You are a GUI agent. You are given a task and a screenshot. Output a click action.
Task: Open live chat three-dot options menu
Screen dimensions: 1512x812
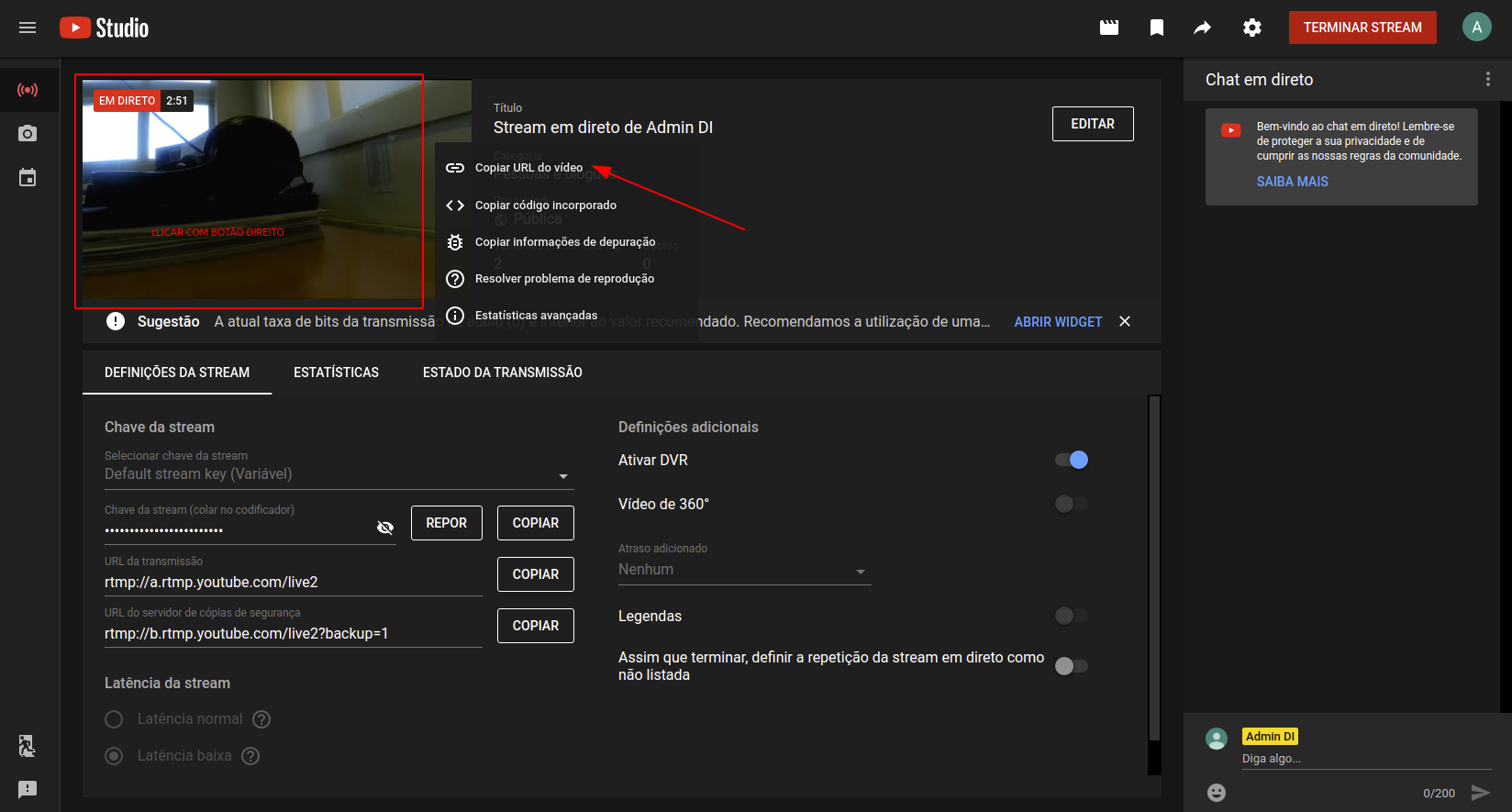pyautogui.click(x=1488, y=80)
